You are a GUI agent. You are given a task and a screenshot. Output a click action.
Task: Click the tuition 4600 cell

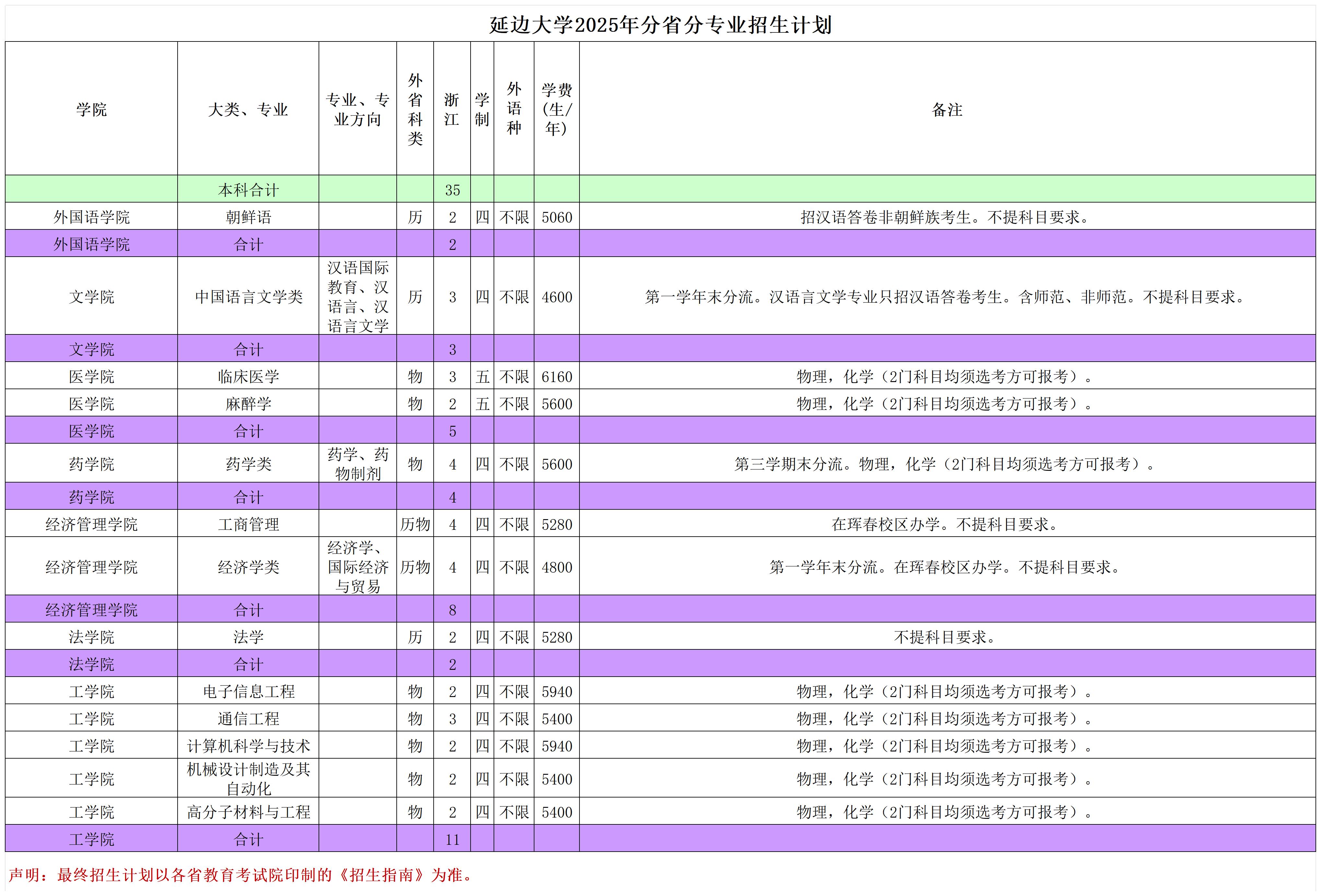coord(556,296)
